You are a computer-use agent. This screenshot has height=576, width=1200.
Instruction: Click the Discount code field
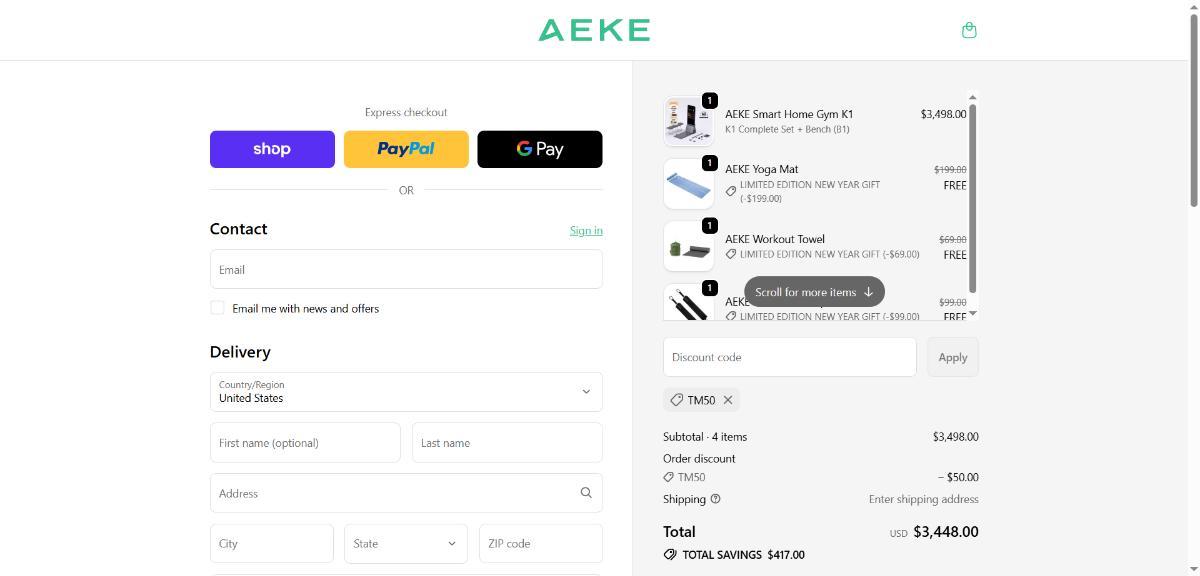[789, 357]
